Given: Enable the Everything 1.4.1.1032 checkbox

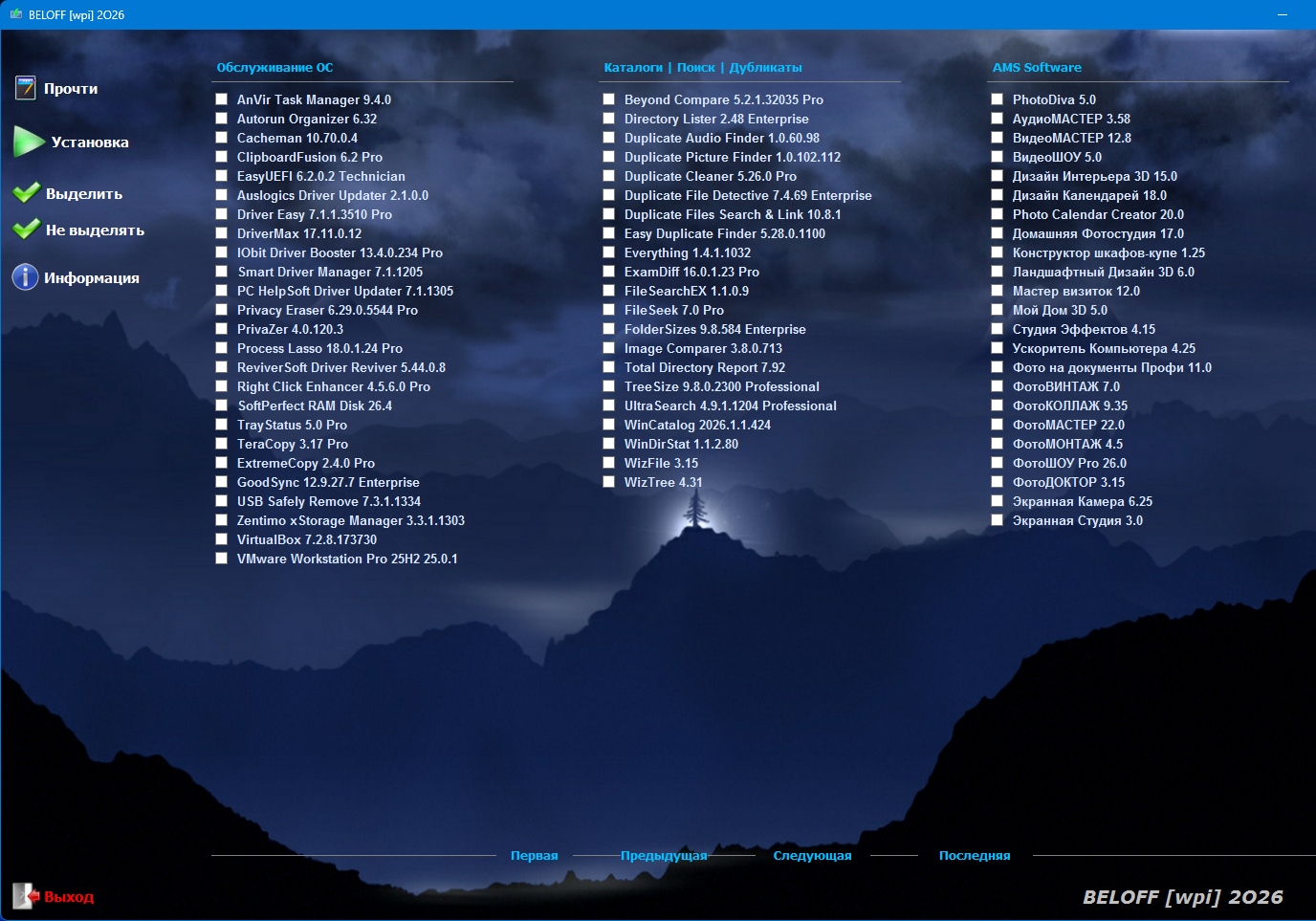Looking at the screenshot, I should tap(609, 252).
